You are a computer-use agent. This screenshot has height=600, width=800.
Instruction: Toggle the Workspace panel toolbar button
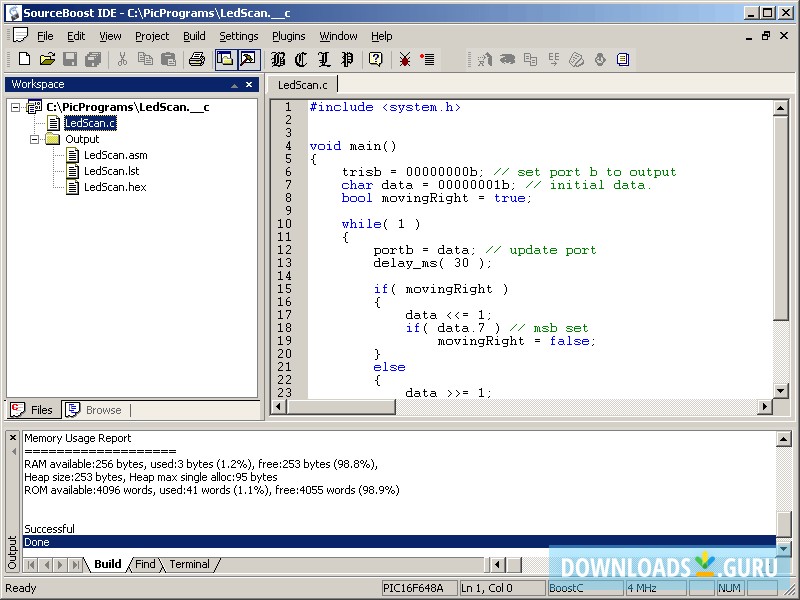(225, 59)
